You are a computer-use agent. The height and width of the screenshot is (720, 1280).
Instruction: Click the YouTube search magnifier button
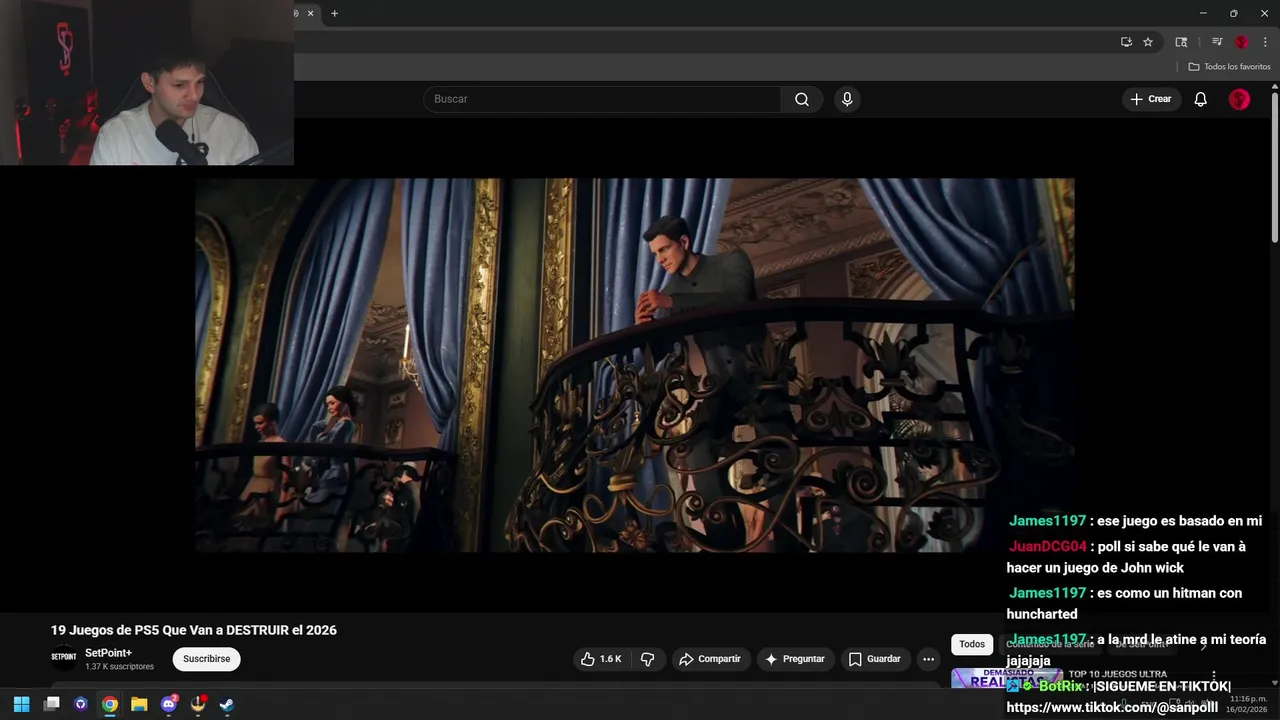[x=802, y=99]
